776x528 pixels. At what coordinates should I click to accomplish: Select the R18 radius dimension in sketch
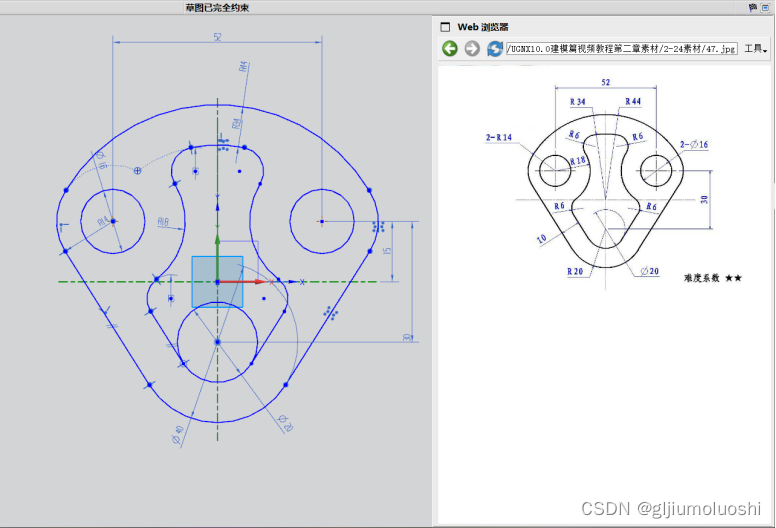click(163, 222)
